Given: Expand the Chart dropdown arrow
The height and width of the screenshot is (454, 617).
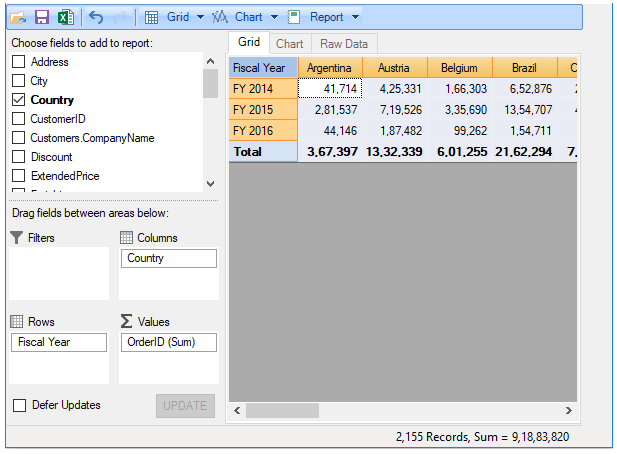Looking at the screenshot, I should (274, 17).
